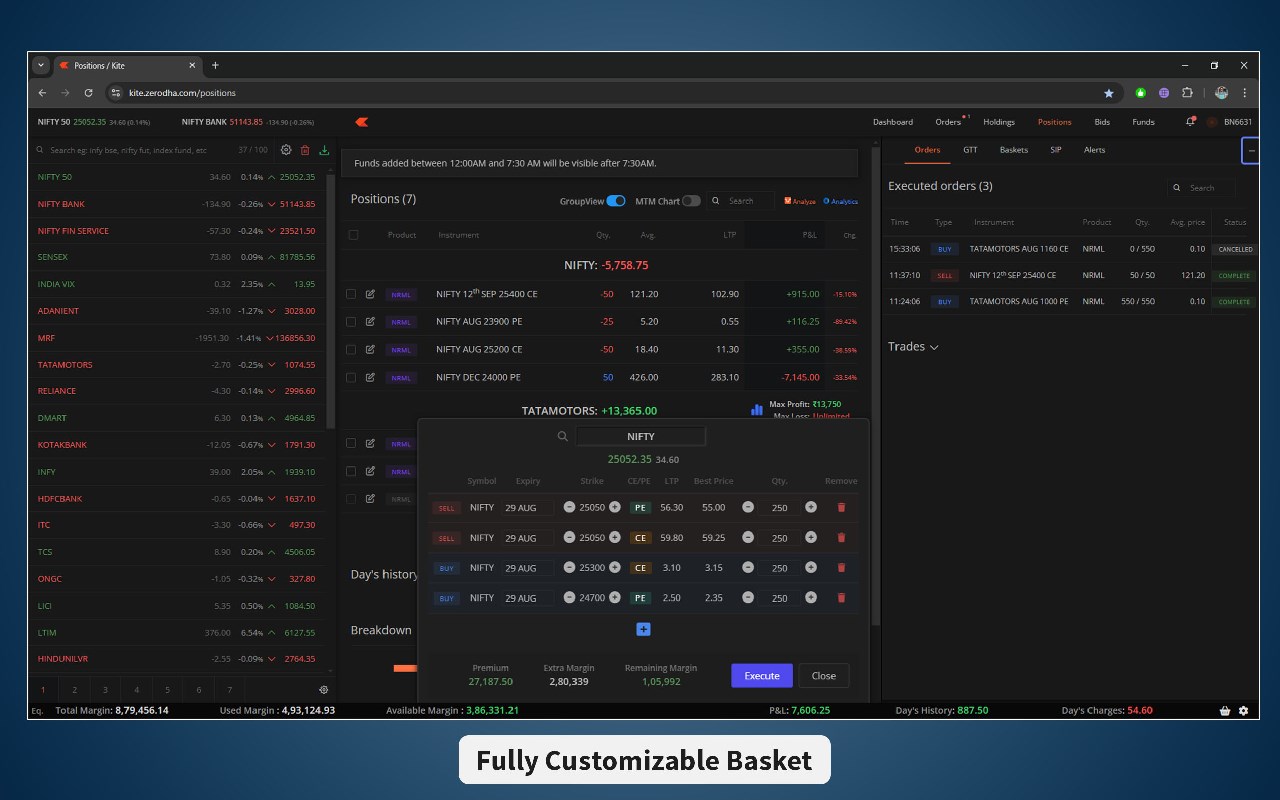
Task: Switch to the Baskets tab
Action: click(x=1014, y=150)
